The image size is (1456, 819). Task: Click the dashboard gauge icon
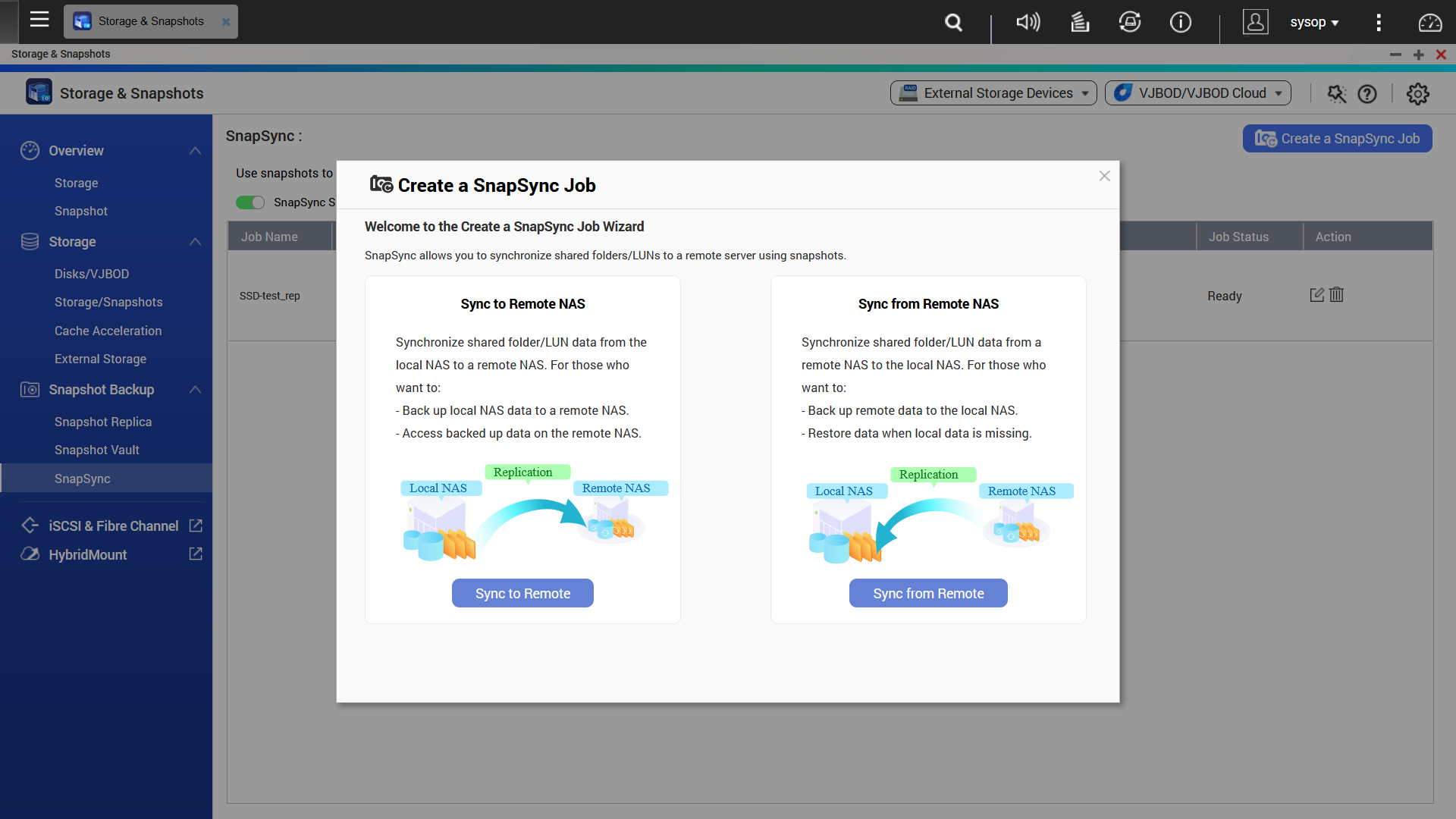click(1429, 23)
